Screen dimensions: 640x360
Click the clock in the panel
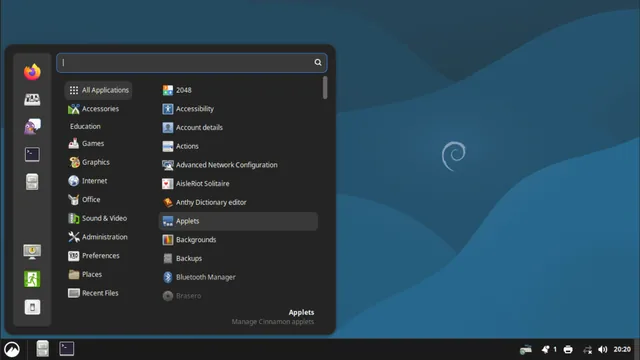[622, 349]
